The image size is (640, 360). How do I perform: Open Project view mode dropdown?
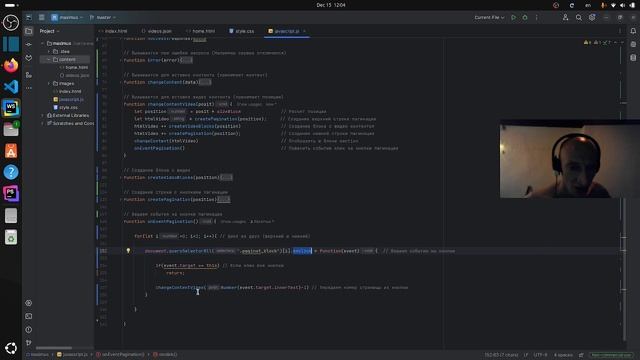pos(49,31)
